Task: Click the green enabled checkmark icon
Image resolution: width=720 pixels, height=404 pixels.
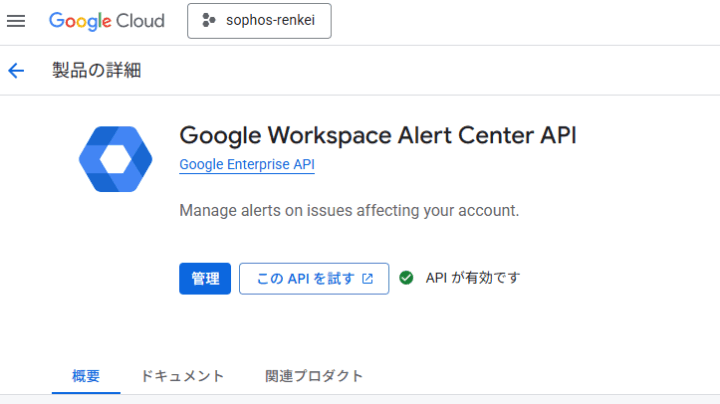Action: coord(406,278)
